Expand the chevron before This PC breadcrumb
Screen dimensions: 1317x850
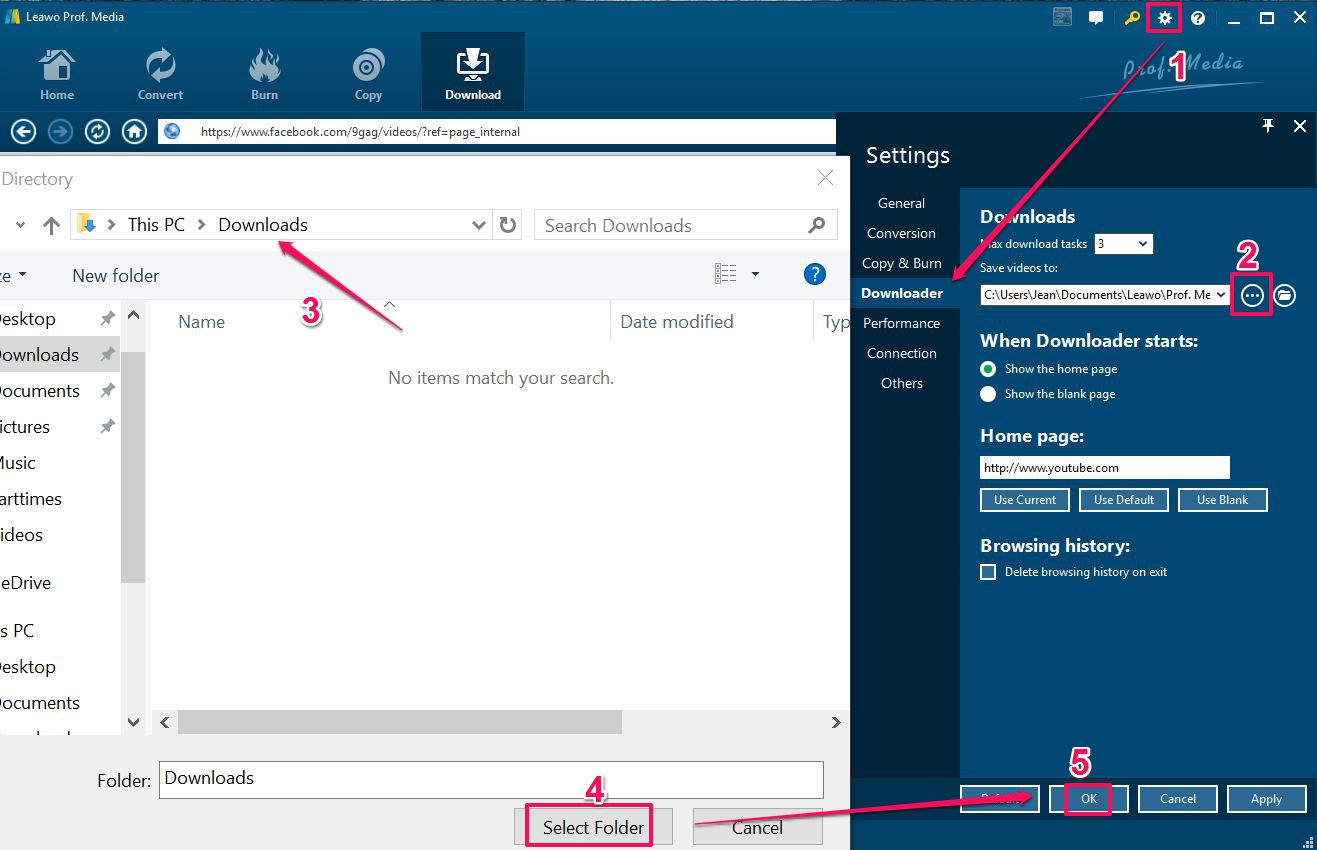(111, 225)
